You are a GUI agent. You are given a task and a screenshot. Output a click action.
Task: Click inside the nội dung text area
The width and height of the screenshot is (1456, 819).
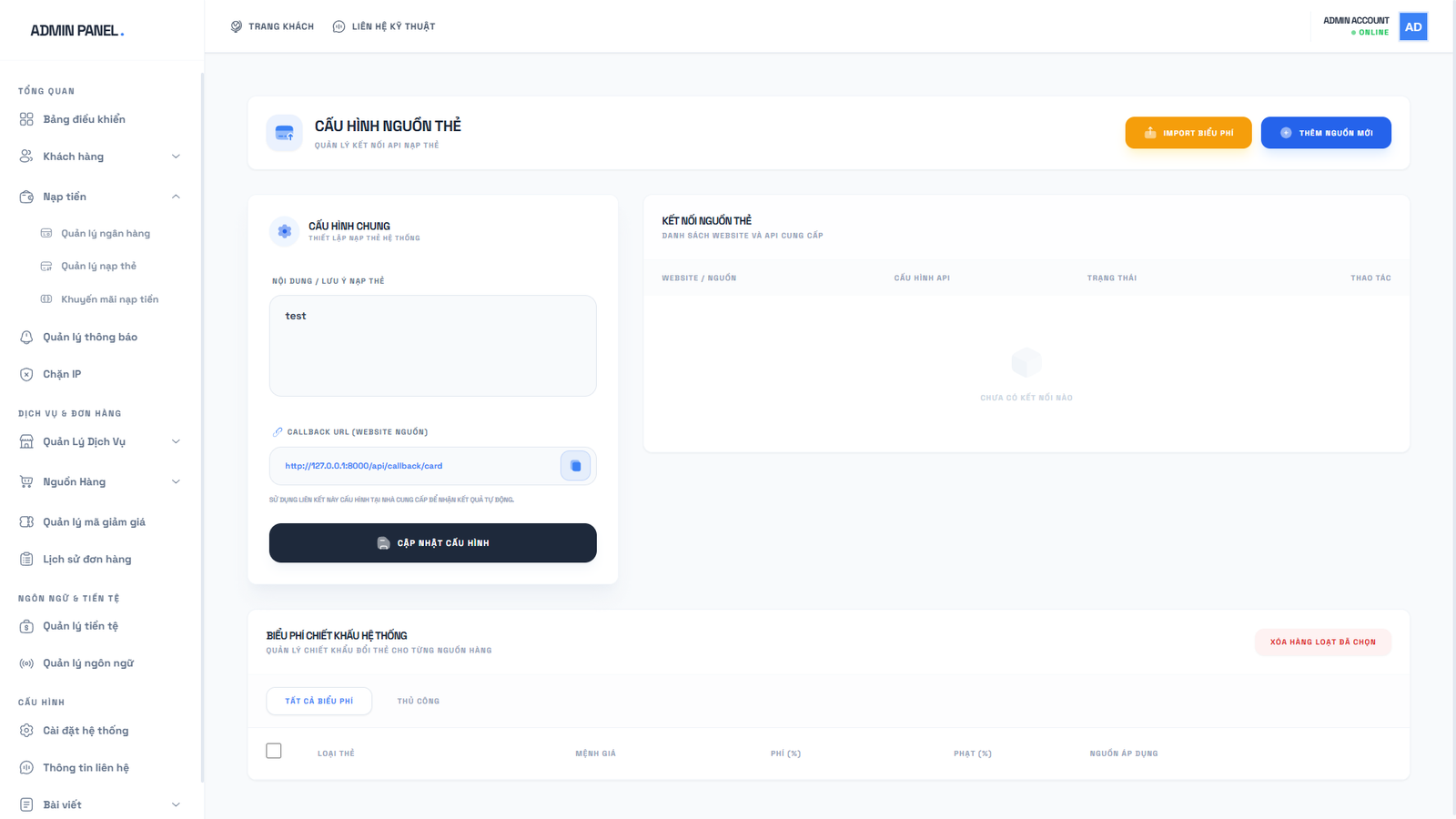[432, 346]
